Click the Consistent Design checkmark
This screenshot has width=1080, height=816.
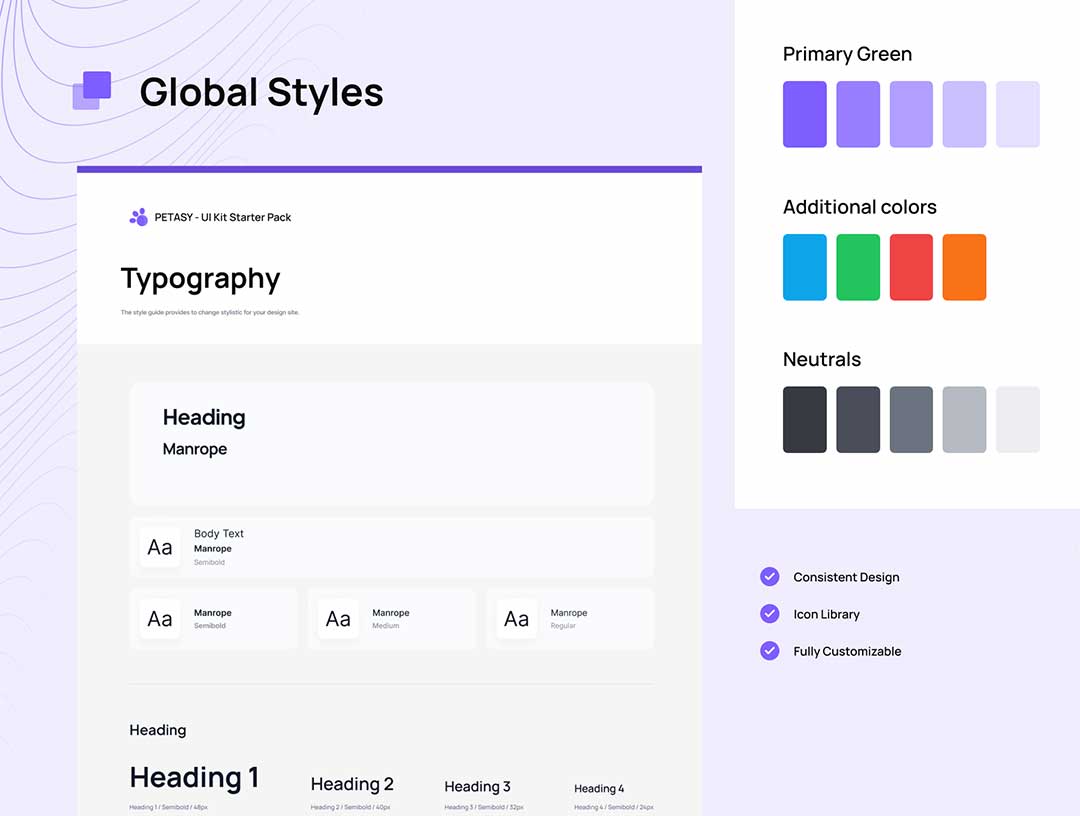769,576
